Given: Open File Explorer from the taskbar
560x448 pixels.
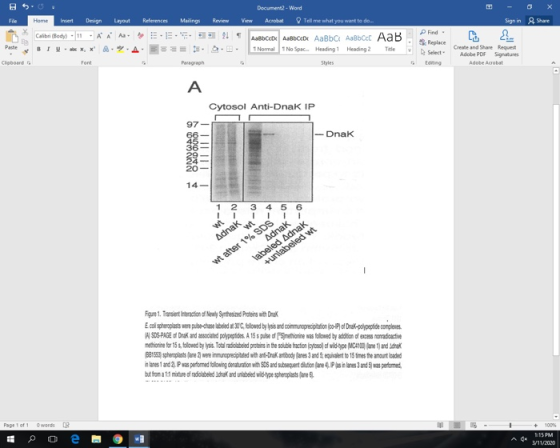Looking at the screenshot, I should pos(96,439).
